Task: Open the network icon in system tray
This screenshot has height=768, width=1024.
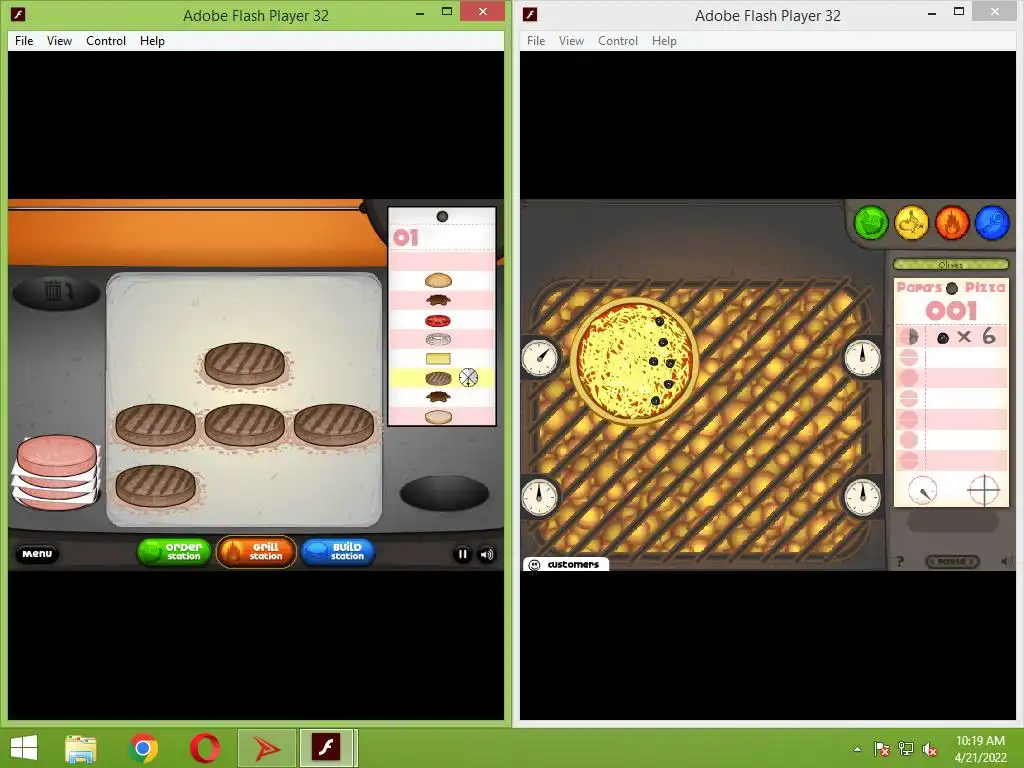Action: [906, 749]
